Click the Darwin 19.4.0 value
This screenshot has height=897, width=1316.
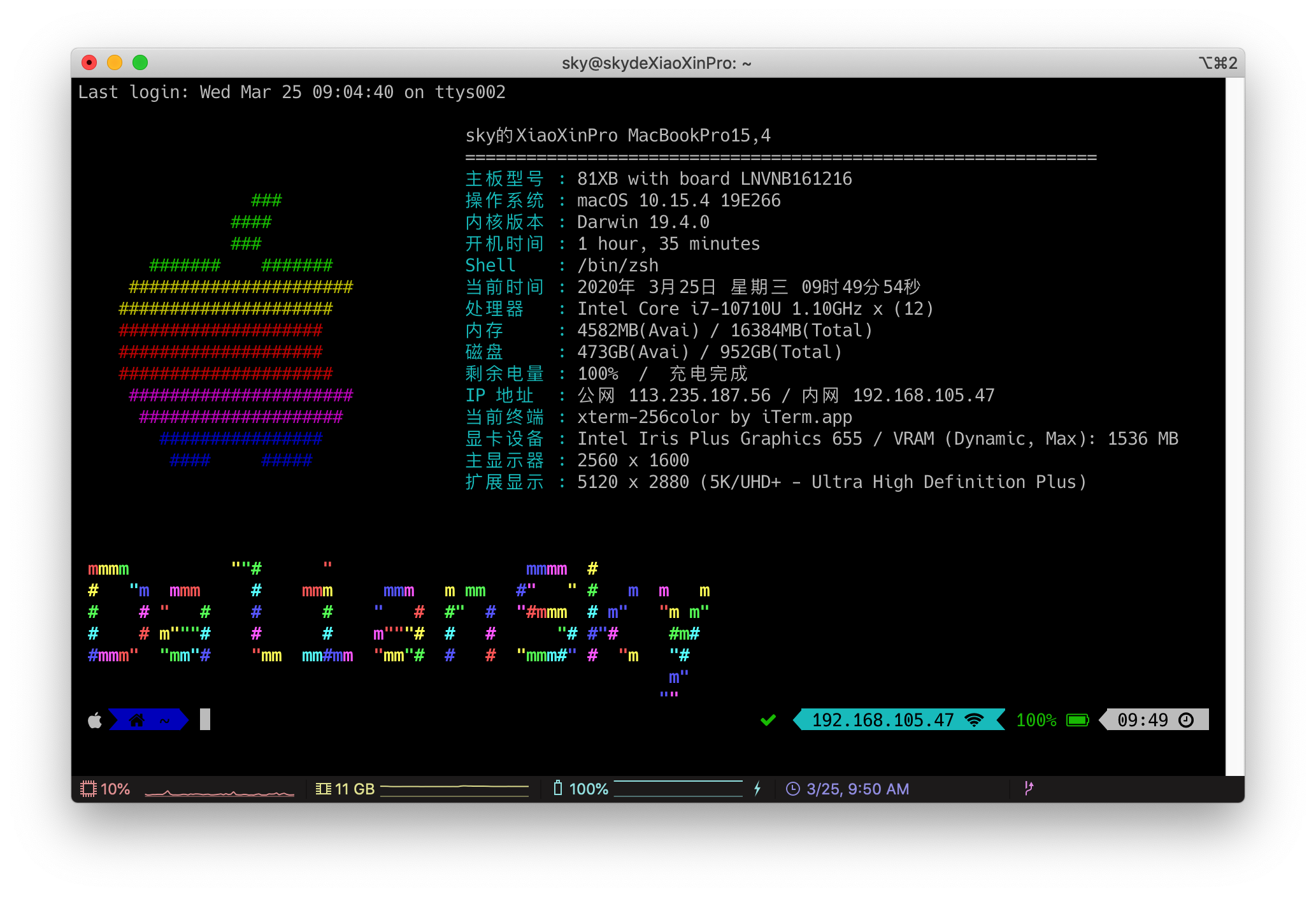pos(643,222)
